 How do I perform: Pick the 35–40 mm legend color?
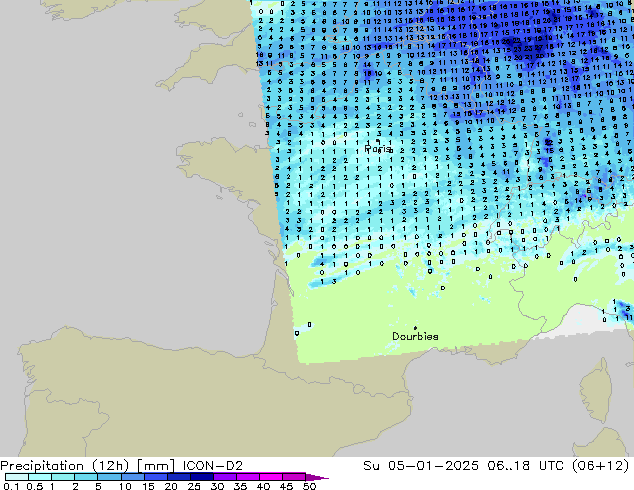[247, 477]
